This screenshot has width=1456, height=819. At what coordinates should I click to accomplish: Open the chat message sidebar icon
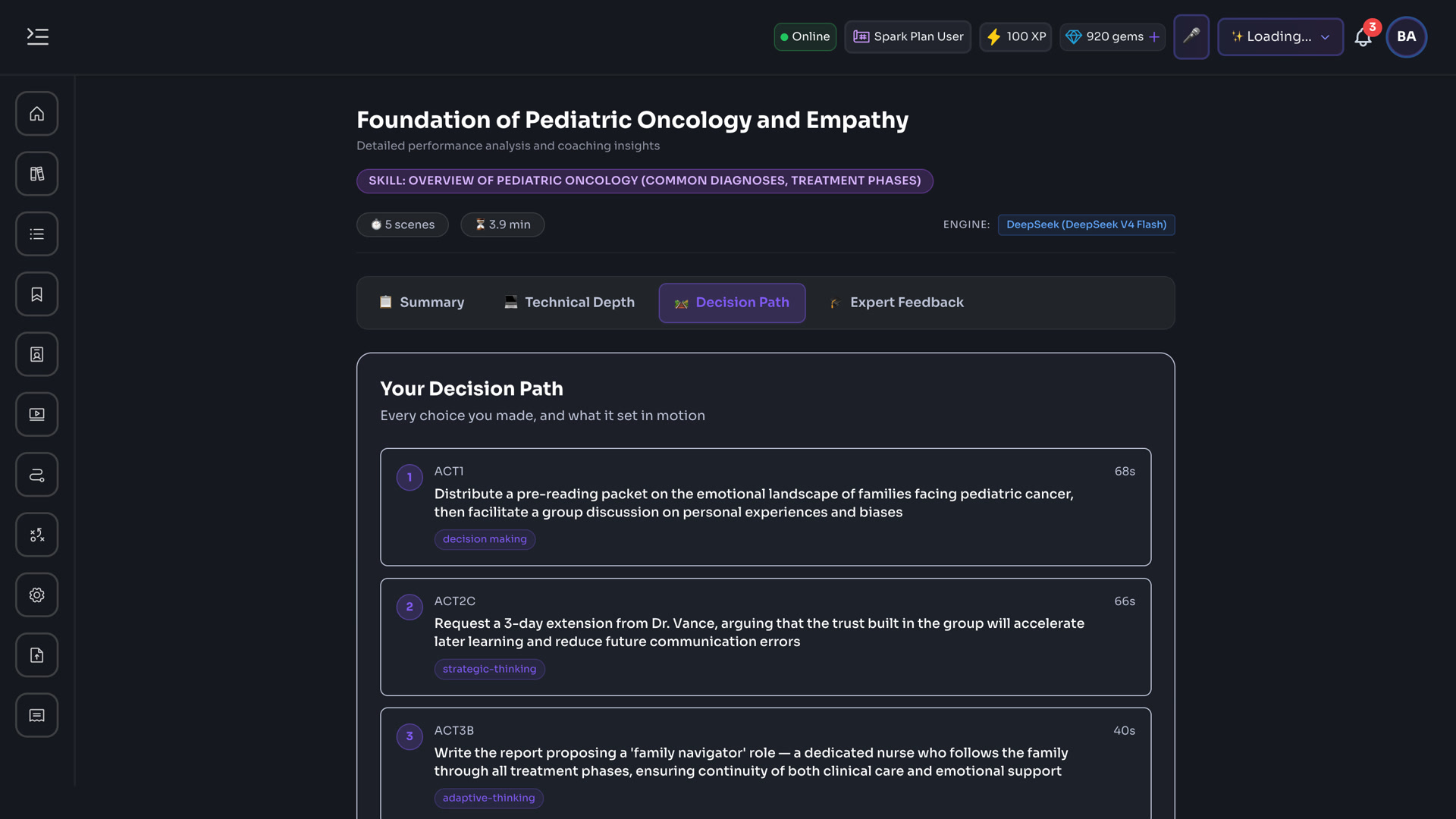click(x=36, y=715)
